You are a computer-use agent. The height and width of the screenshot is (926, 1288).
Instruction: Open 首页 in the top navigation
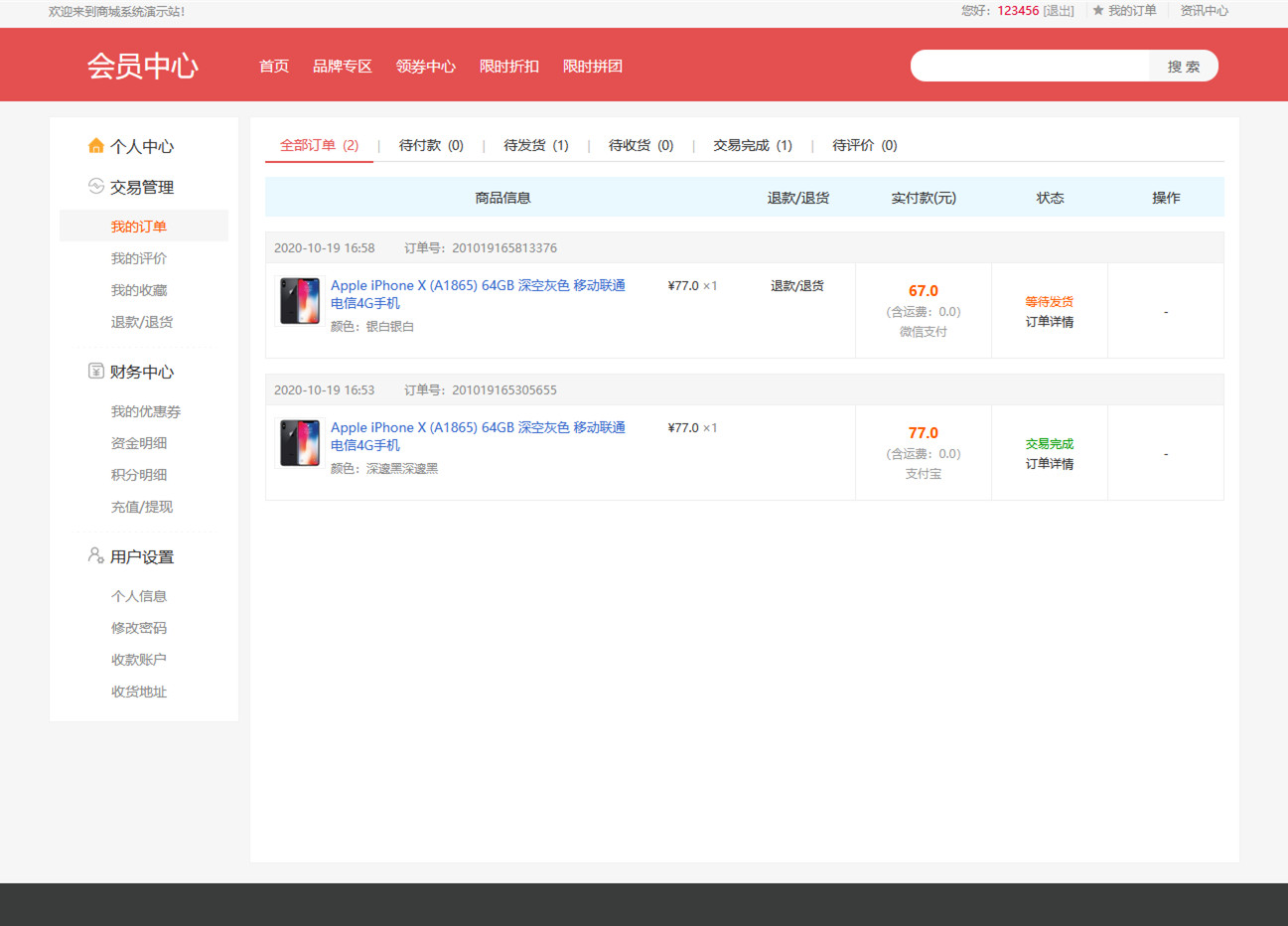coord(274,66)
